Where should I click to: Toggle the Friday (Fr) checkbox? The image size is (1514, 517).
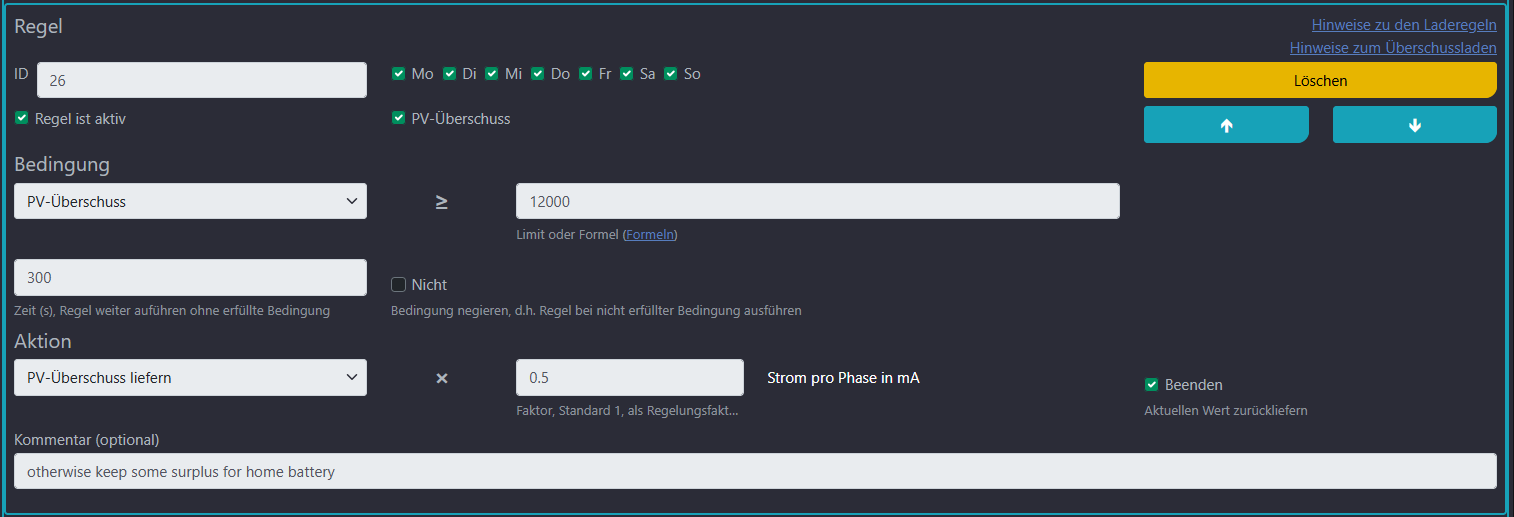point(586,74)
